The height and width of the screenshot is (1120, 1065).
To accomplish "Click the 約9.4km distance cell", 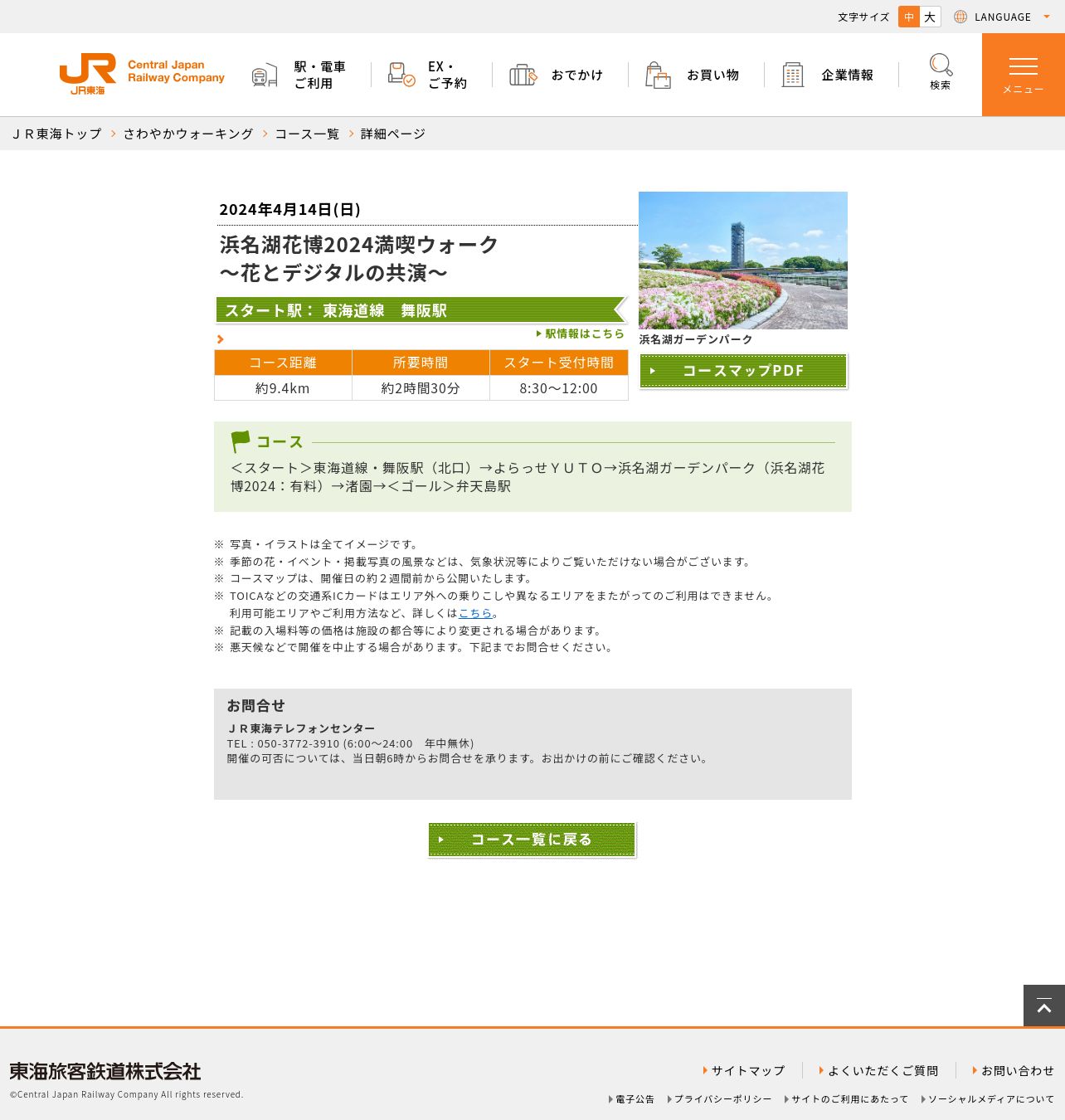I will coord(283,388).
